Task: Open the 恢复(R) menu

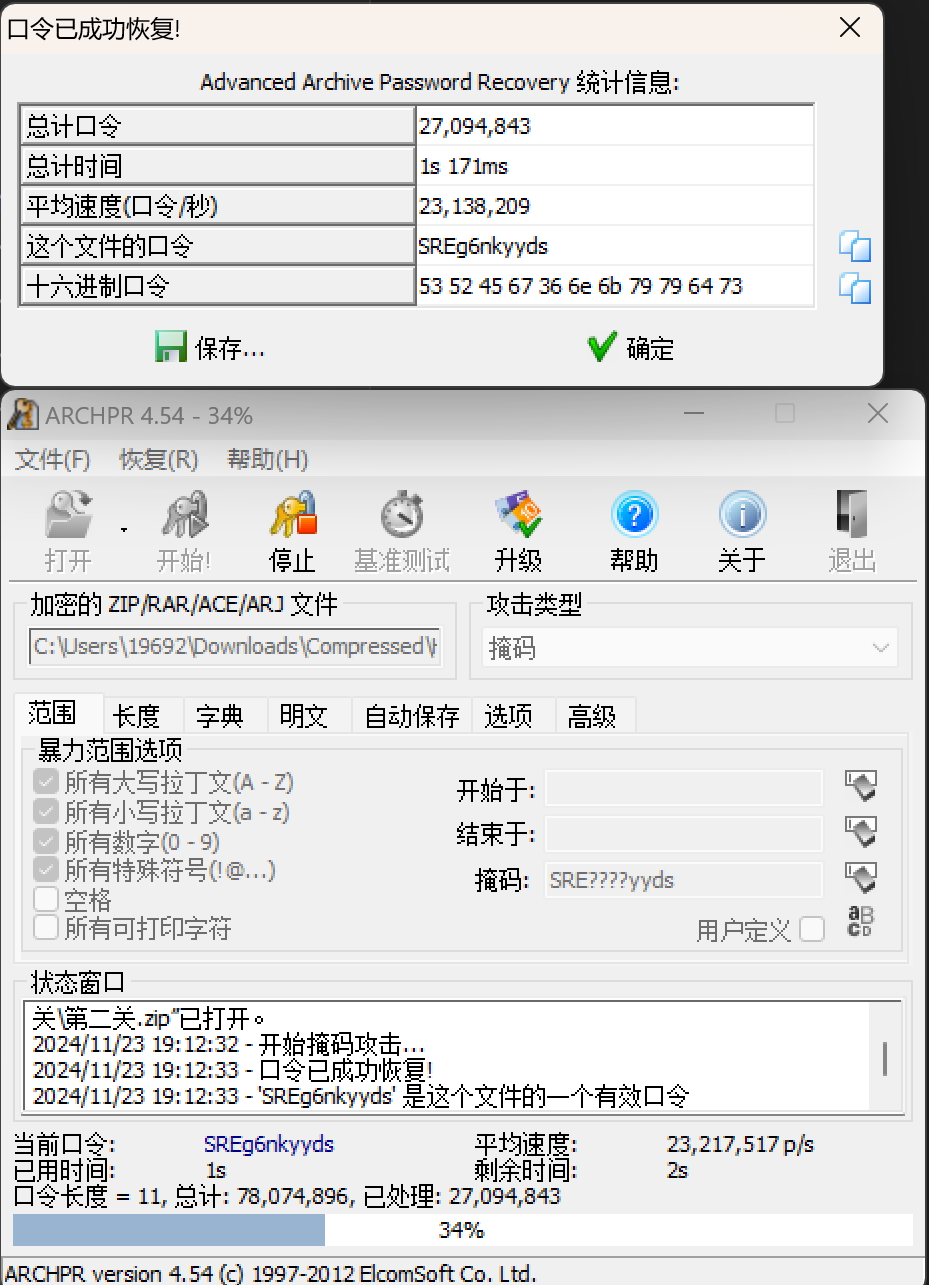Action: tap(159, 460)
